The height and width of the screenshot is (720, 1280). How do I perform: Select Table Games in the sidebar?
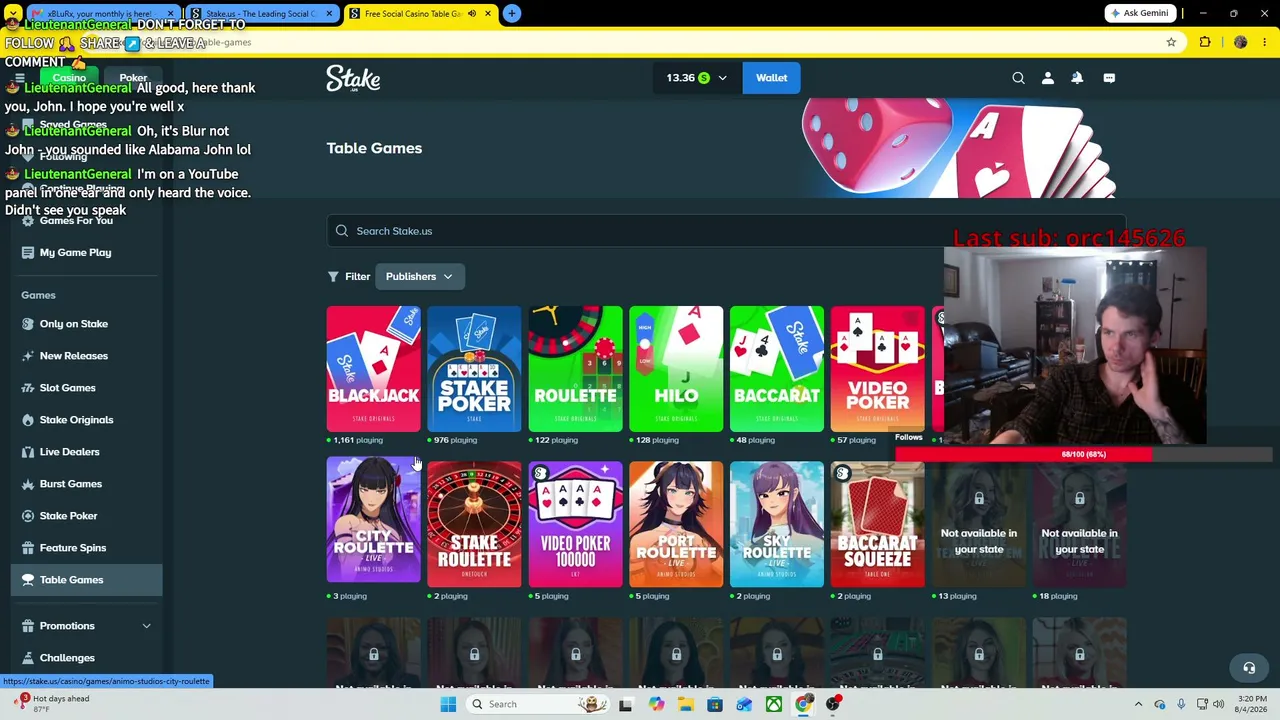click(87, 580)
